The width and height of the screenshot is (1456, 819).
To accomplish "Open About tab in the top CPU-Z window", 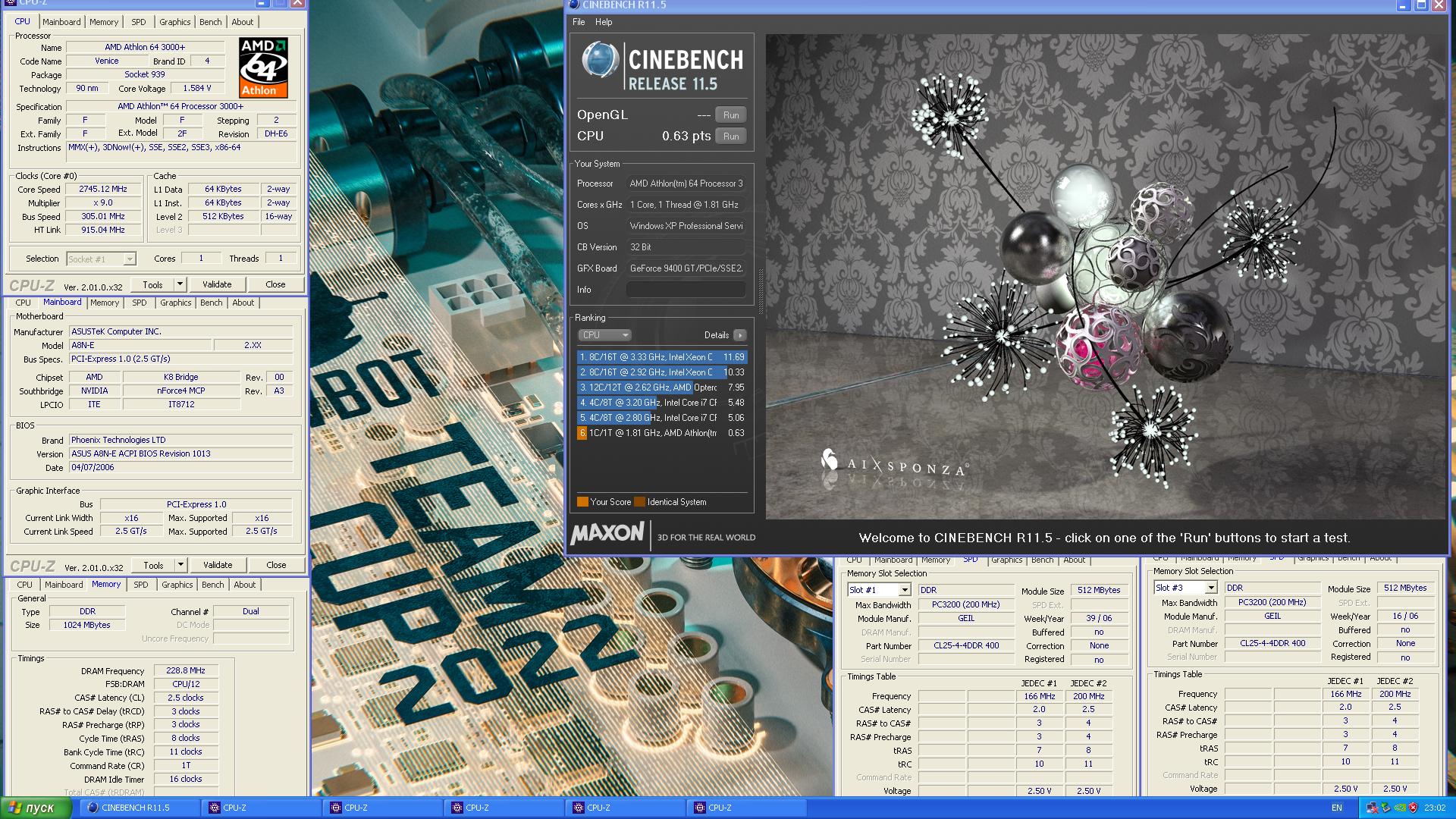I will pyautogui.click(x=243, y=22).
